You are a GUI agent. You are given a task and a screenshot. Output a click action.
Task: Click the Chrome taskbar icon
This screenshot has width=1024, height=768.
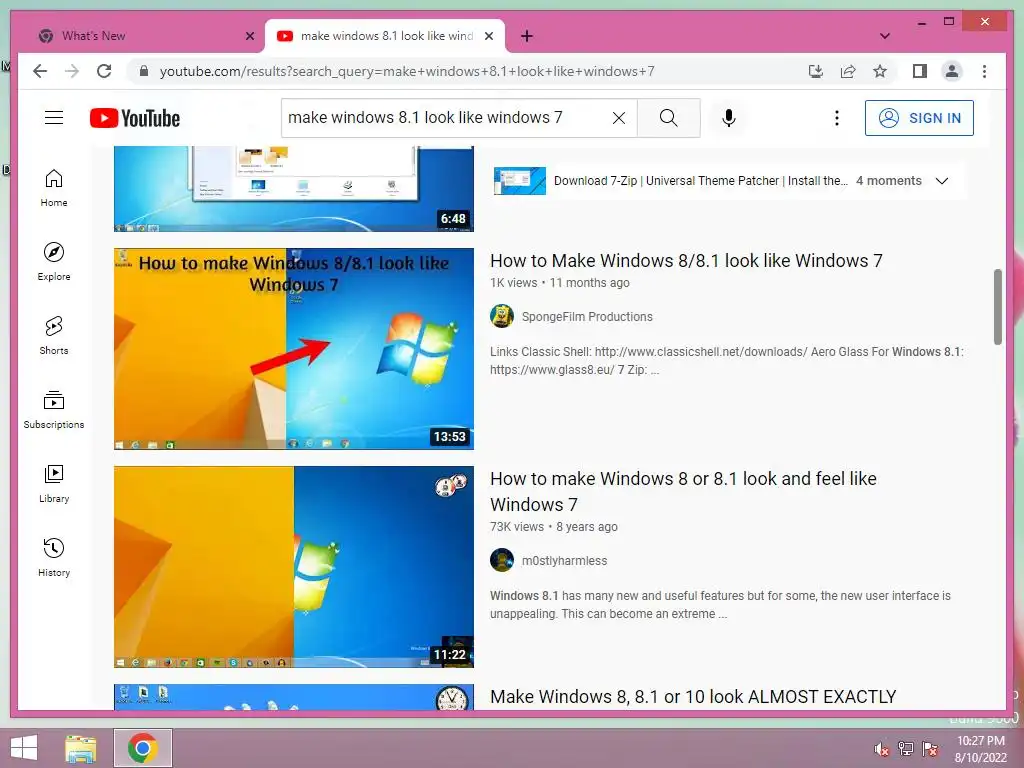(142, 748)
